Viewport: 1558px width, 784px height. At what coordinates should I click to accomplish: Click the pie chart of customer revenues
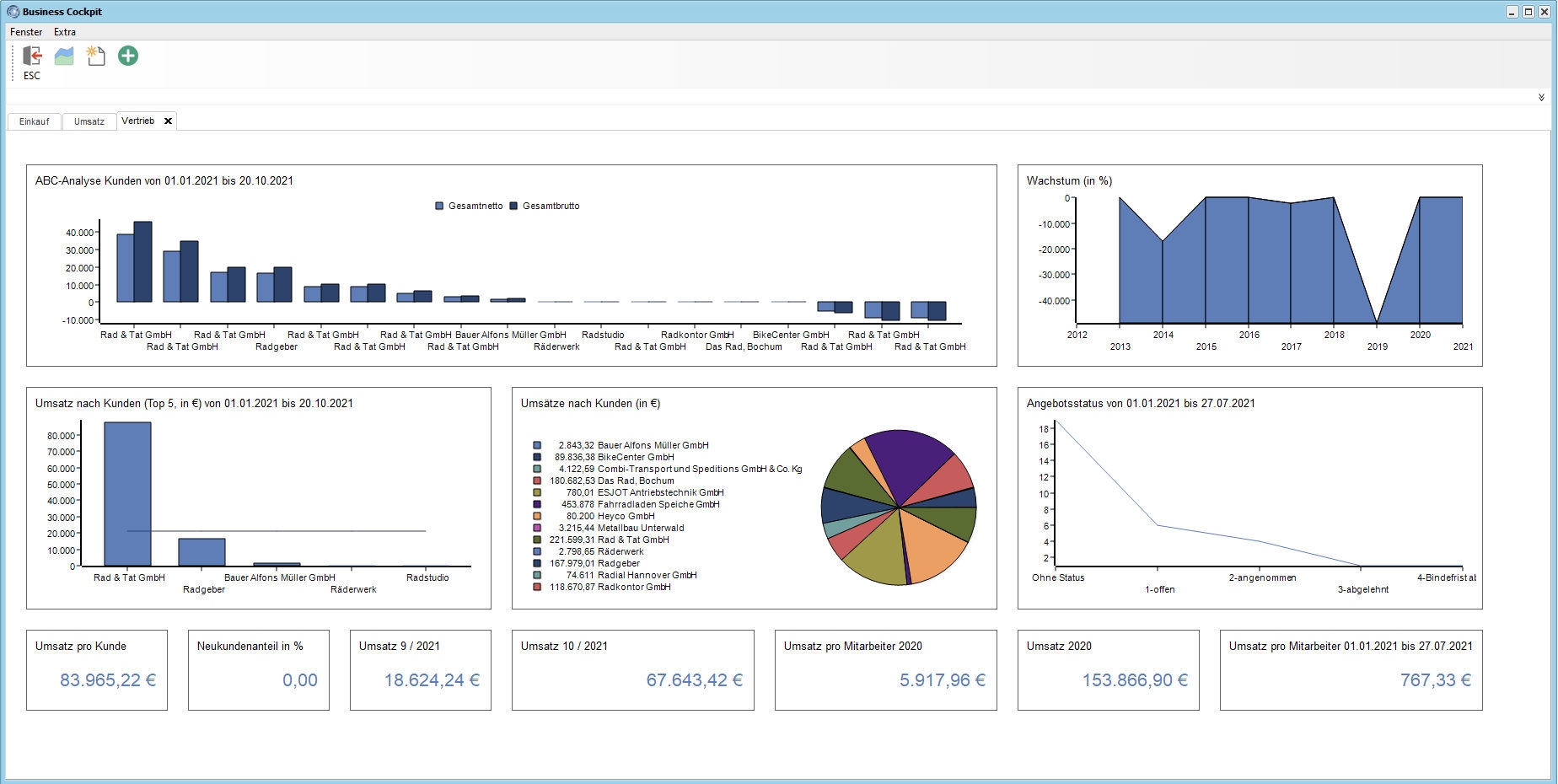coord(899,507)
